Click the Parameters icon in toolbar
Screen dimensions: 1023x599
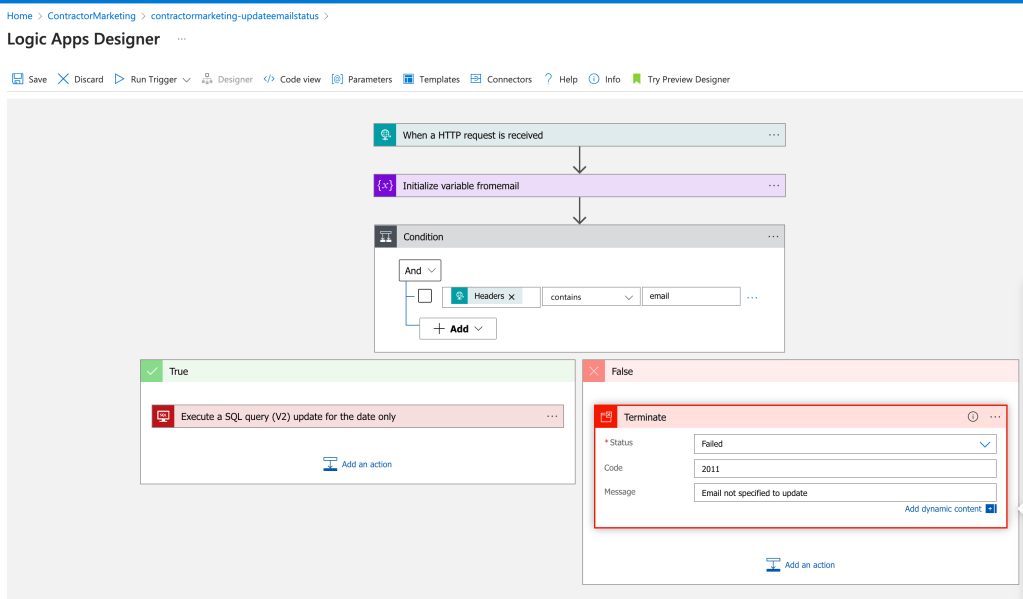pyautogui.click(x=337, y=79)
